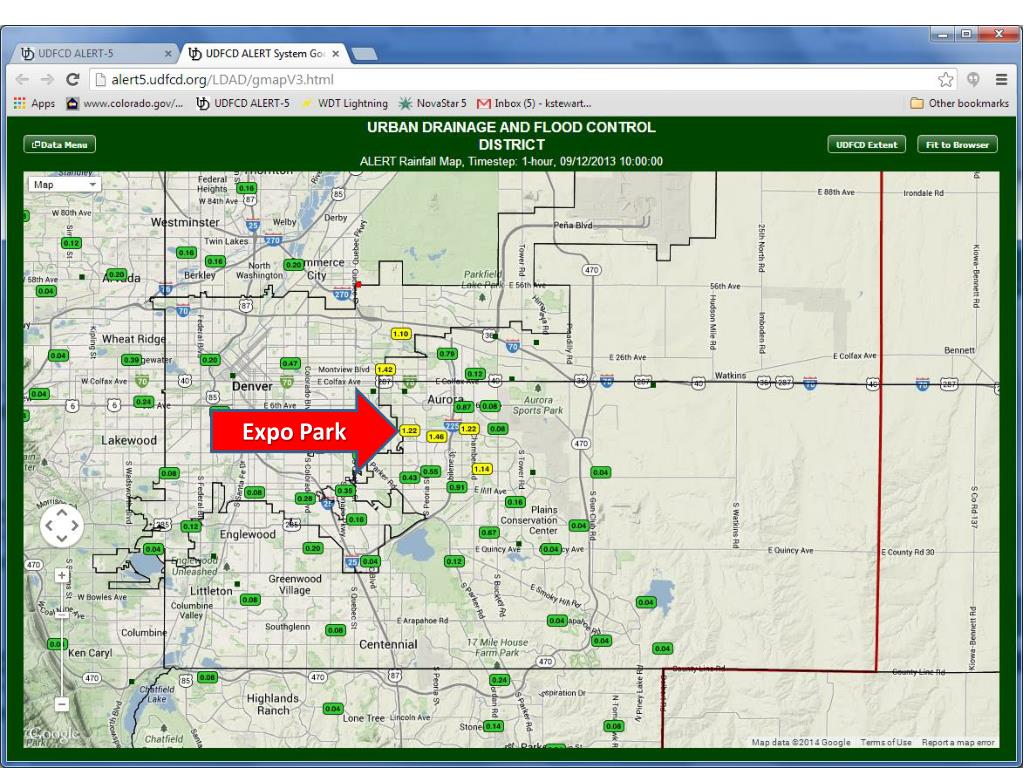Image resolution: width=1024 pixels, height=768 pixels.
Task: Zoom out with the map minus button
Action: (x=61, y=704)
